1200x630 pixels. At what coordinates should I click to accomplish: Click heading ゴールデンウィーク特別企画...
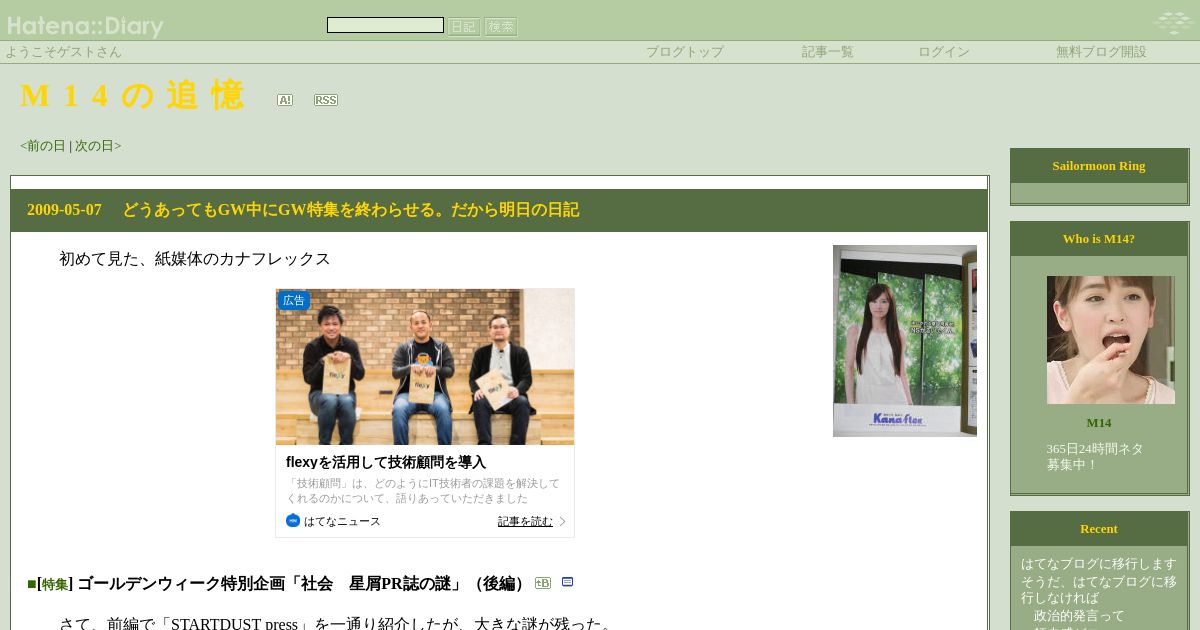303,584
